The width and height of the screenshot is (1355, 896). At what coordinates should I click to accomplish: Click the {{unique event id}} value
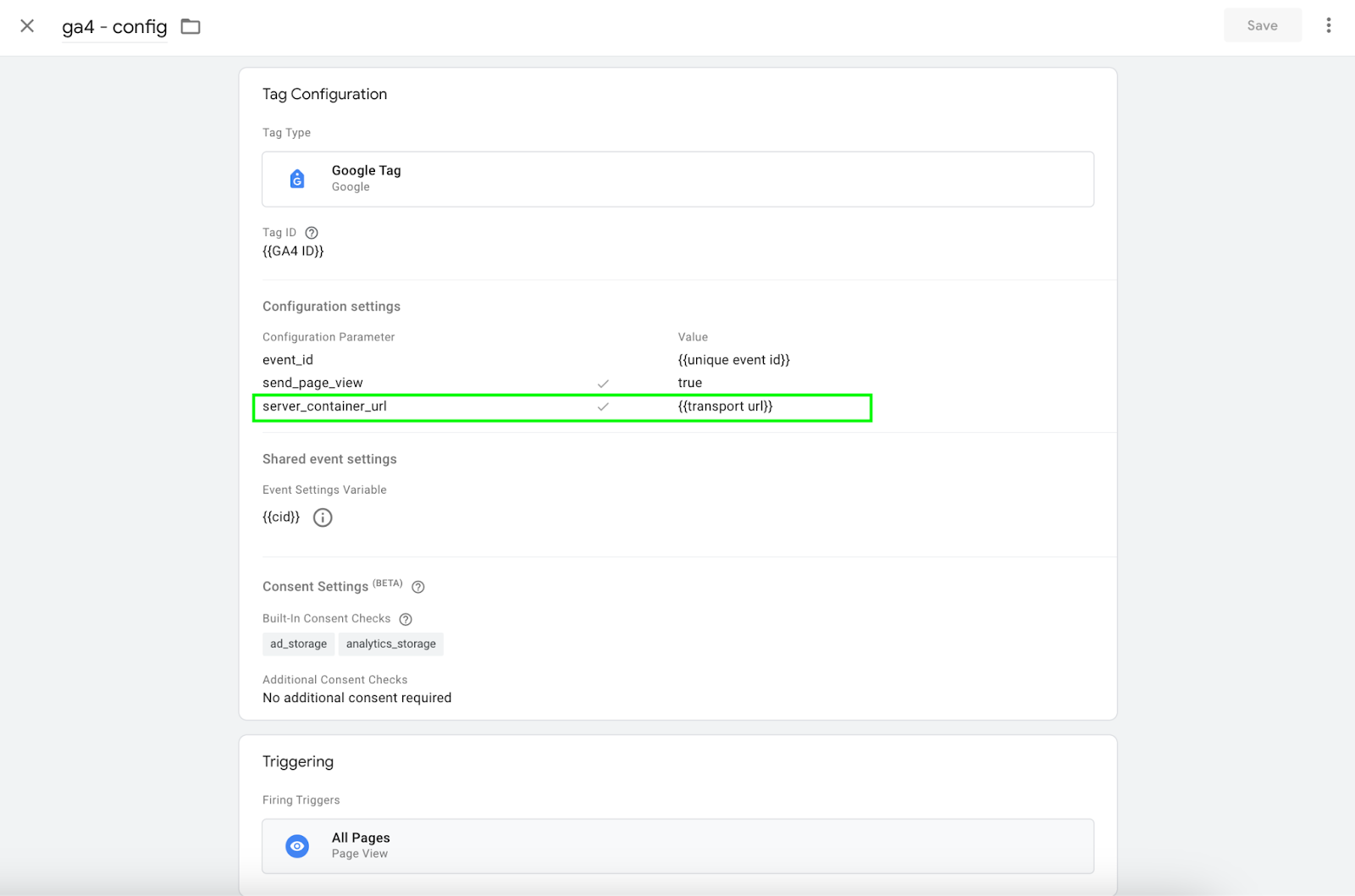[733, 360]
